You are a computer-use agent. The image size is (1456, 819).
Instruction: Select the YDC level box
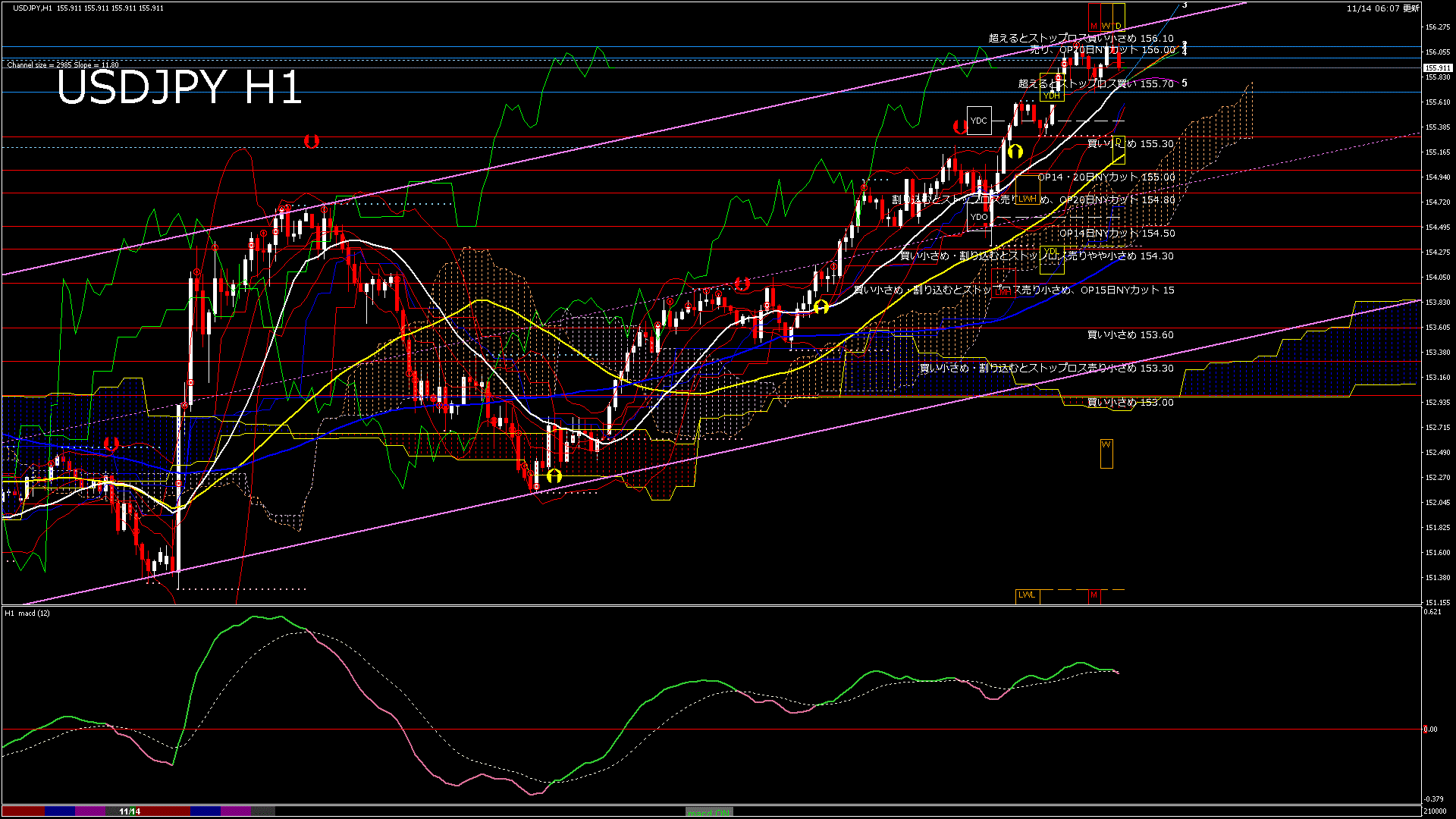pyautogui.click(x=979, y=121)
